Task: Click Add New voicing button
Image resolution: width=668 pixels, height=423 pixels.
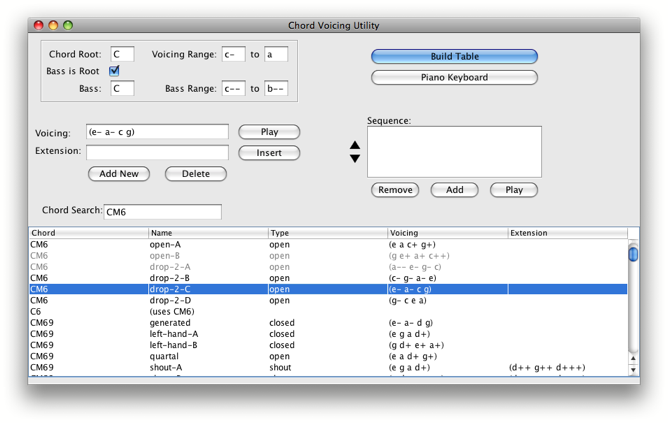Action: (119, 174)
